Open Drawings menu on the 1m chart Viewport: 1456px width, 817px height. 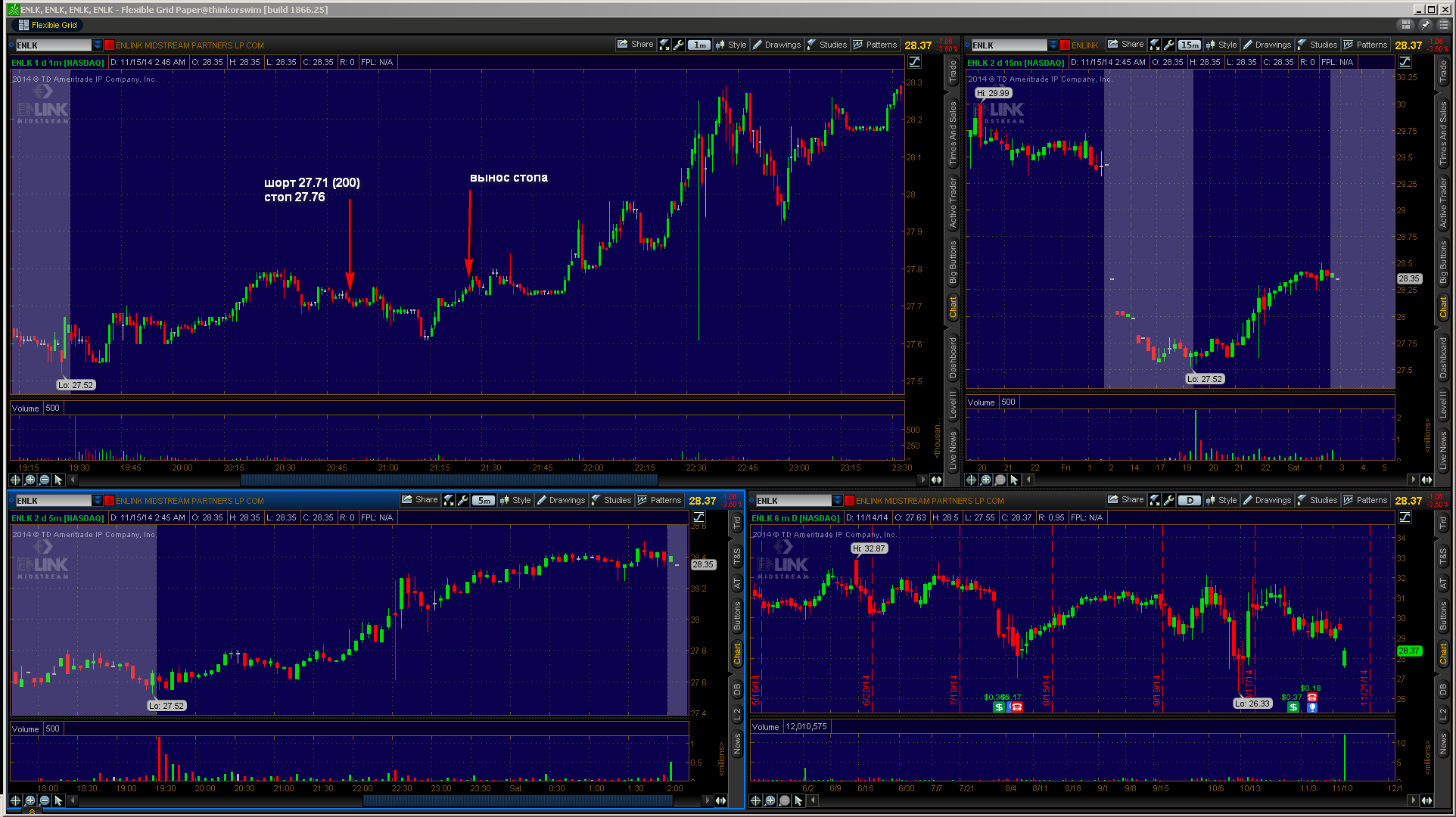pos(776,45)
